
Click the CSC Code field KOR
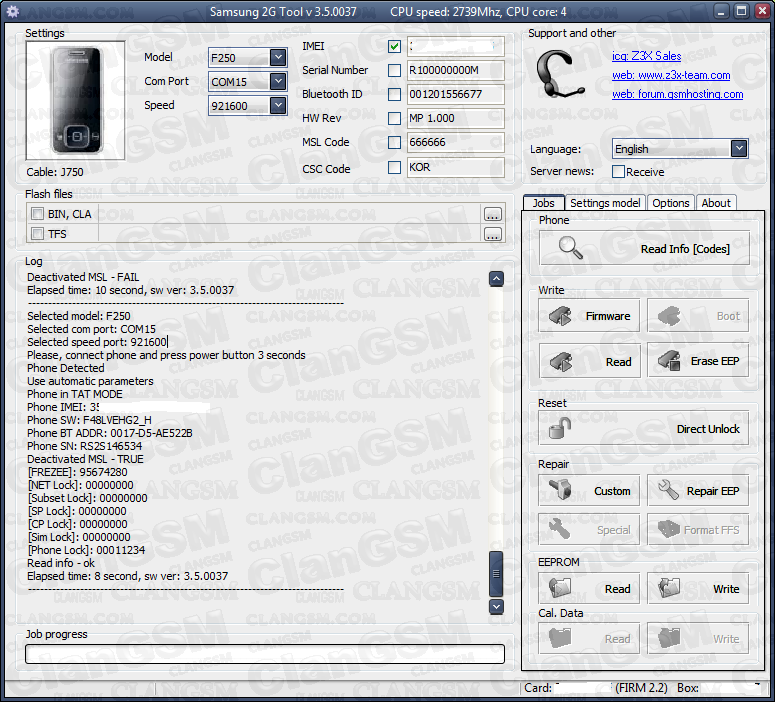(x=455, y=168)
